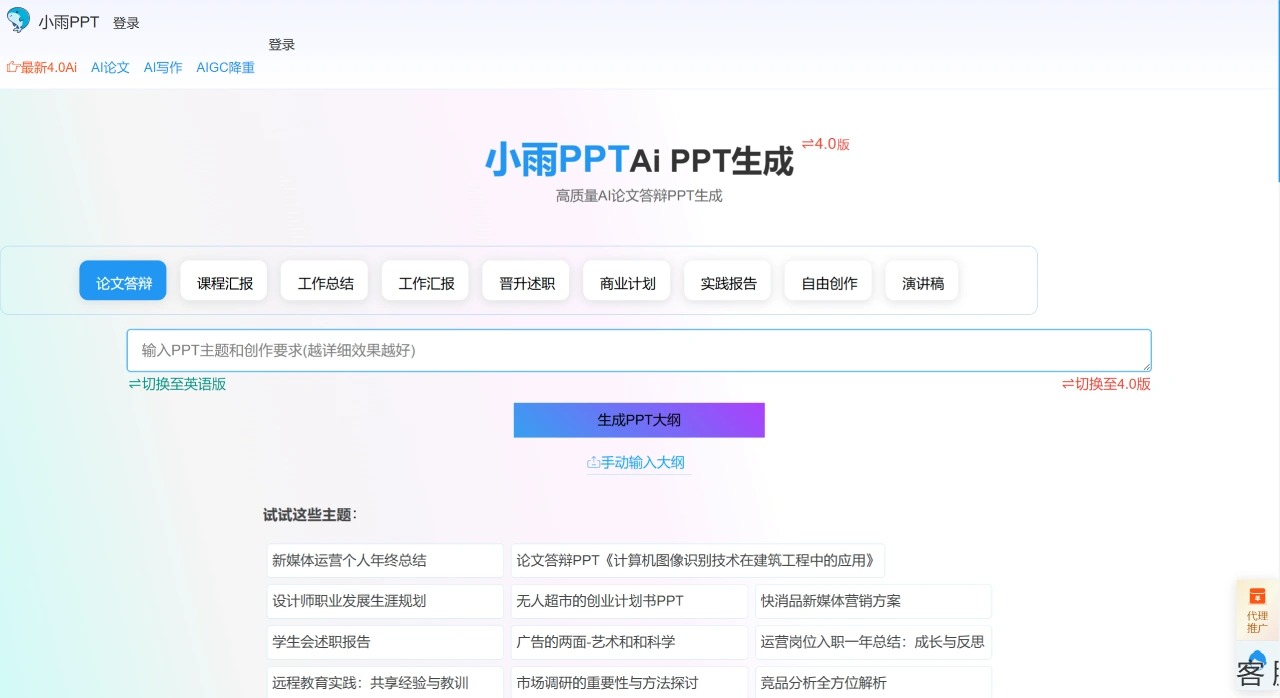Click the AI写作 nav link
This screenshot has height=698, width=1280.
[162, 68]
